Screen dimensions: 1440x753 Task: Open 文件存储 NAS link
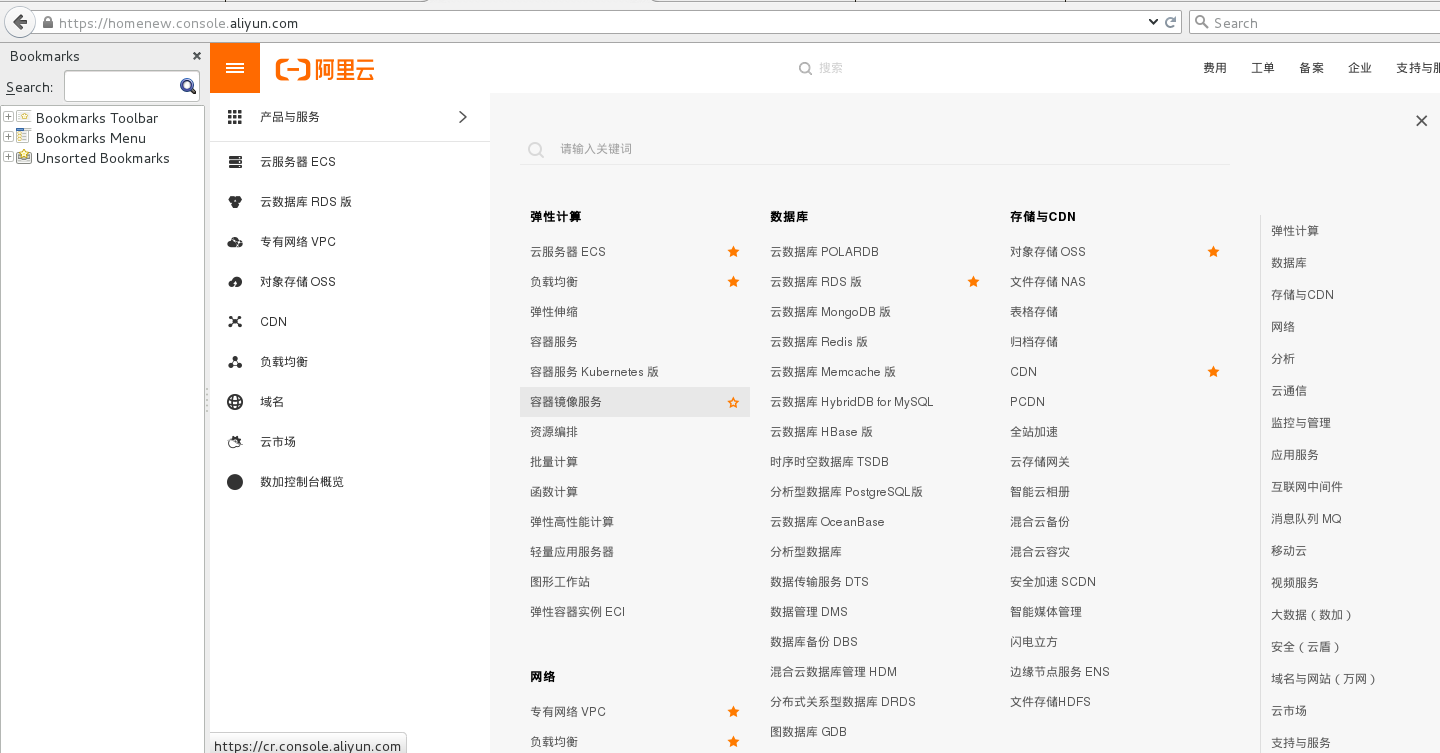pyautogui.click(x=1048, y=282)
